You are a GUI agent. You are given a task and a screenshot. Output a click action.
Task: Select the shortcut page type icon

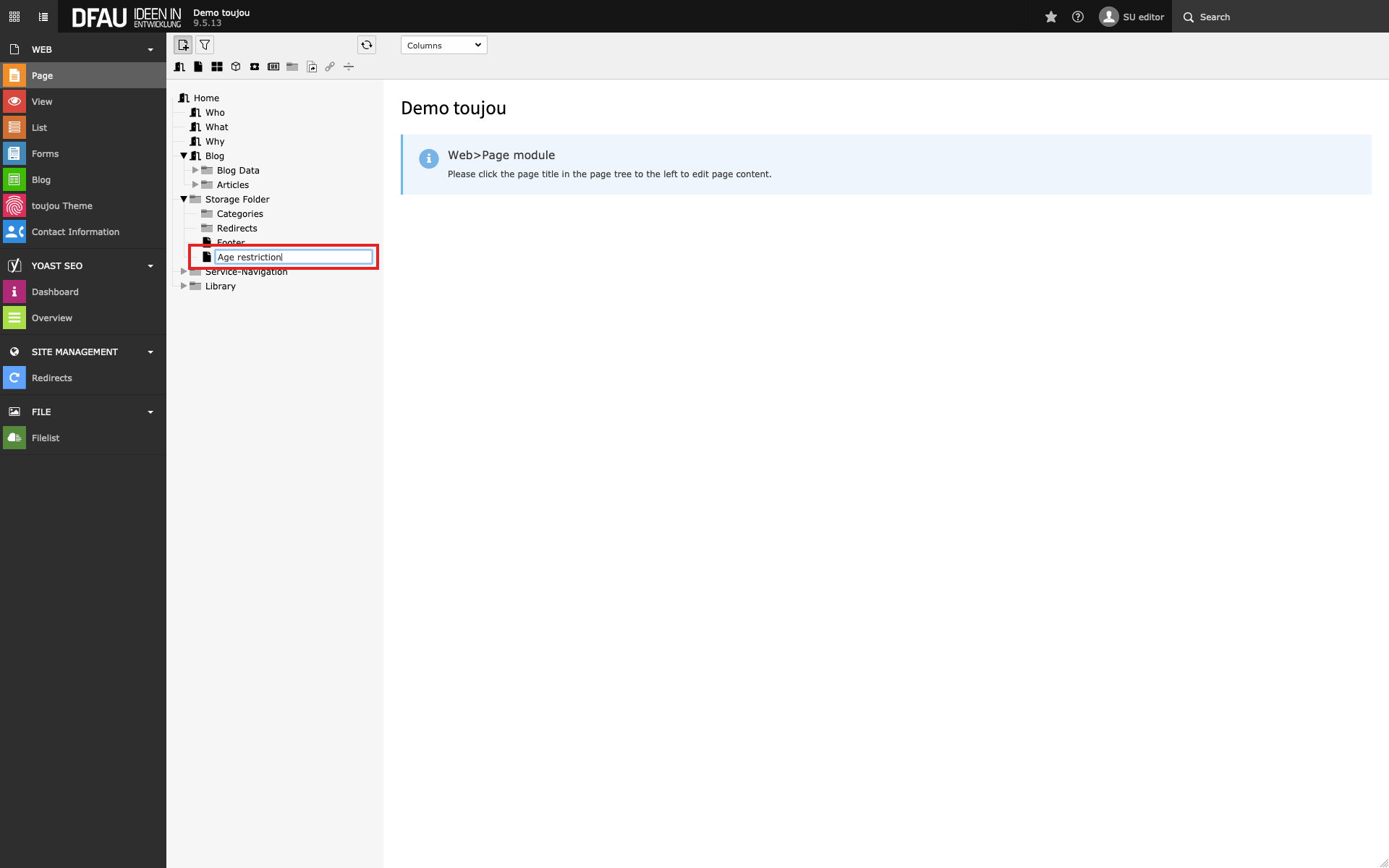click(x=312, y=67)
